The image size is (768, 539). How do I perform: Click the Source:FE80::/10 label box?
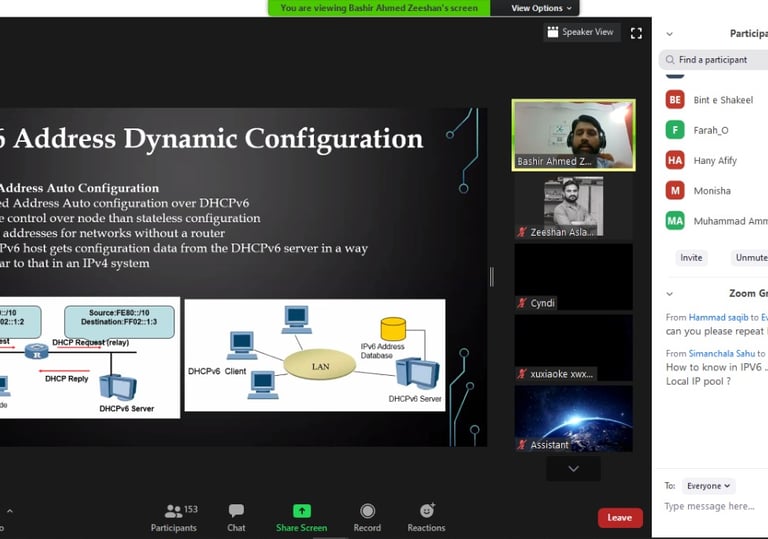119,321
